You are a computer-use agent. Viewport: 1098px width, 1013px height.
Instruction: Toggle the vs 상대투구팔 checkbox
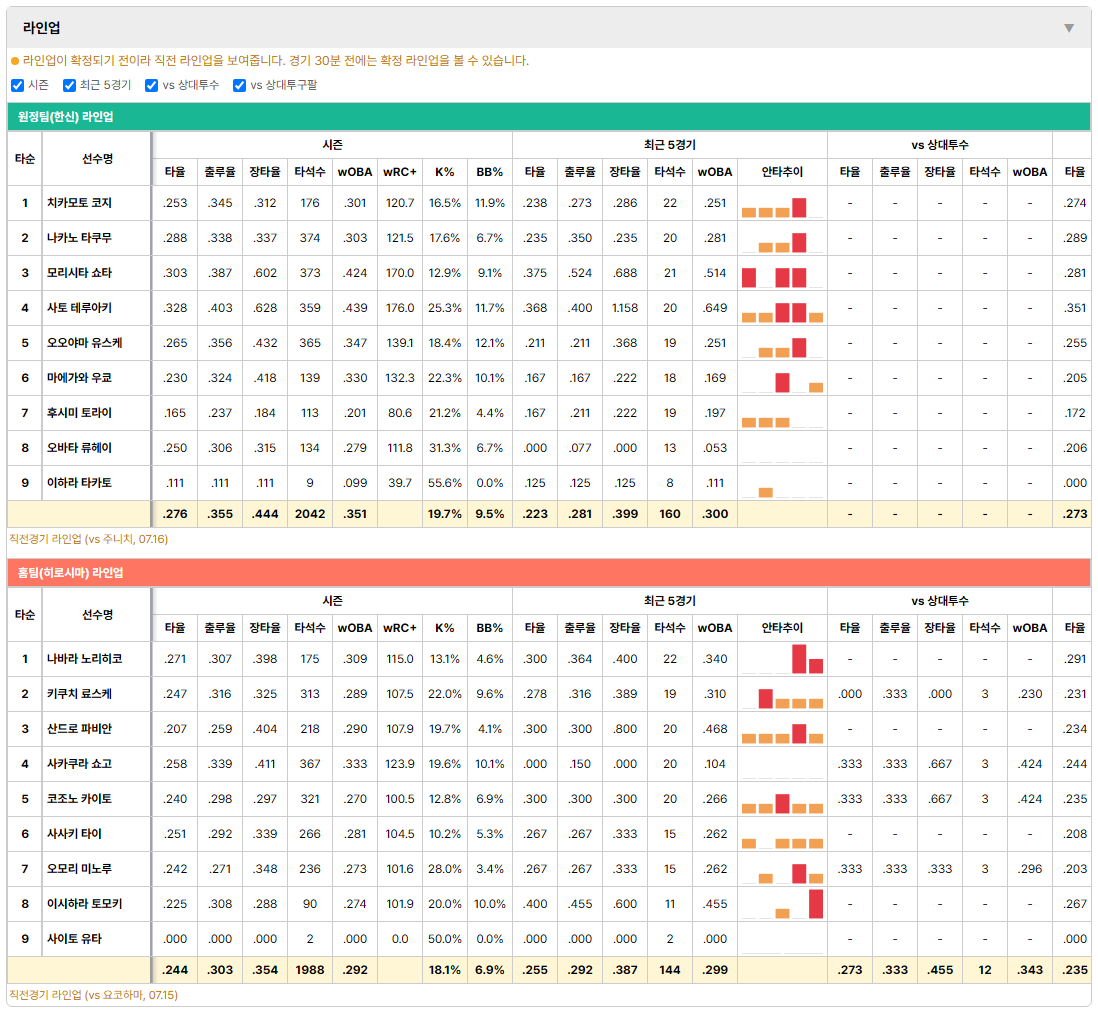click(x=239, y=85)
